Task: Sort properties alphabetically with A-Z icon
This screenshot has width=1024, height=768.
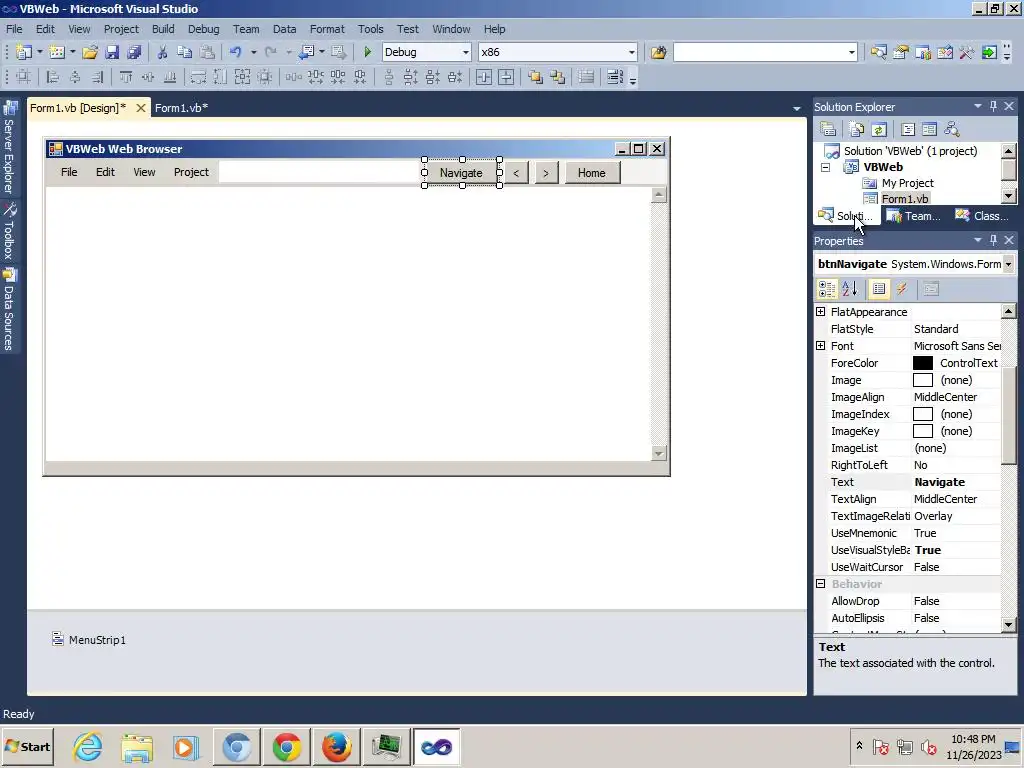Action: [849, 289]
